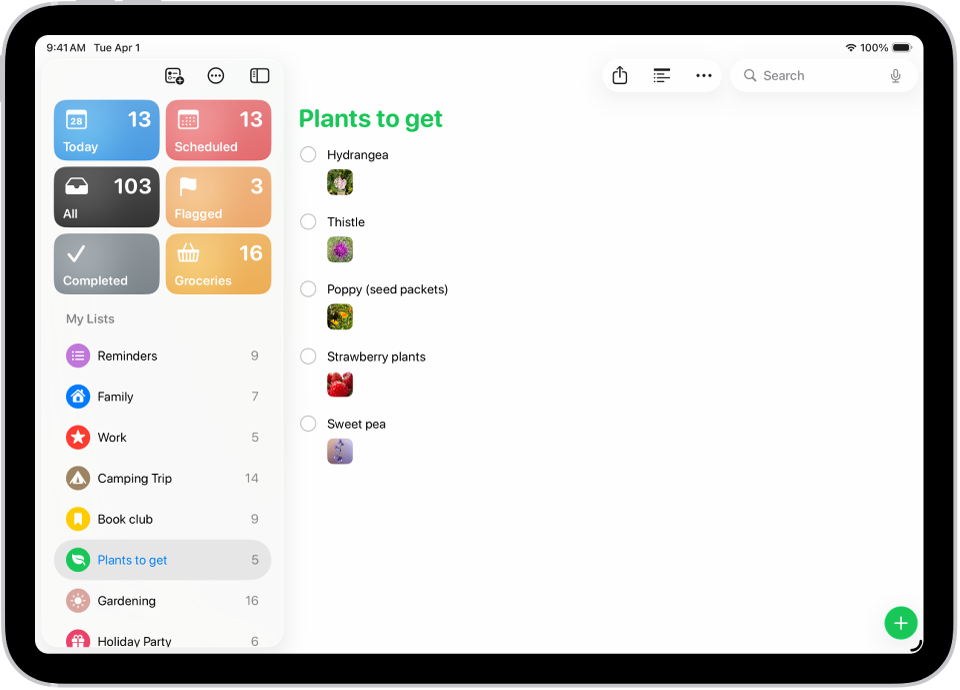Tap the Strawberry plants photo thumbnail
The height and width of the screenshot is (690, 960).
[x=340, y=384]
